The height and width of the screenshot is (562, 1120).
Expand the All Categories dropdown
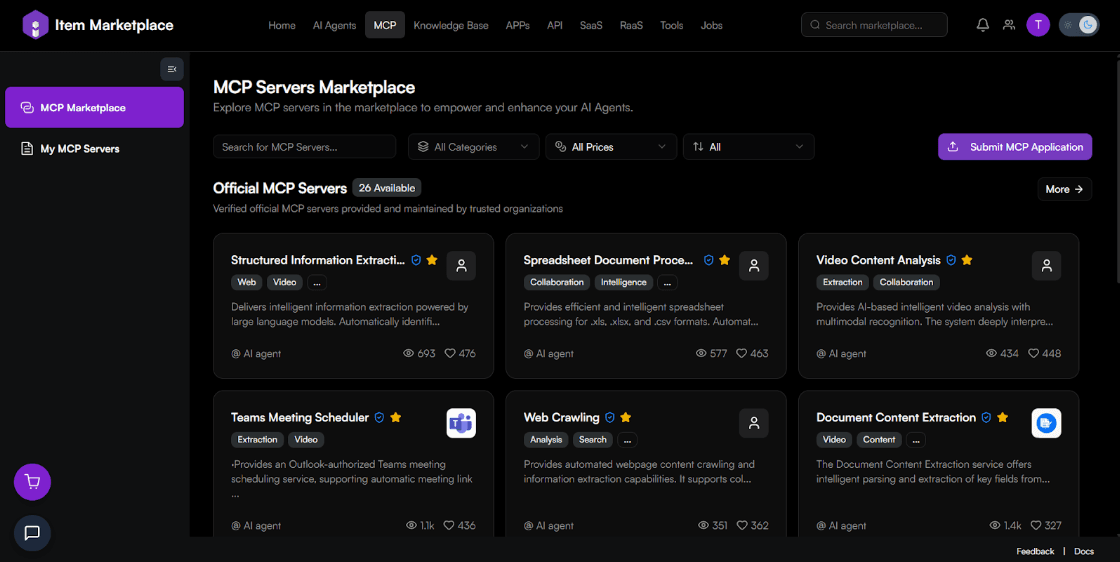coord(473,147)
